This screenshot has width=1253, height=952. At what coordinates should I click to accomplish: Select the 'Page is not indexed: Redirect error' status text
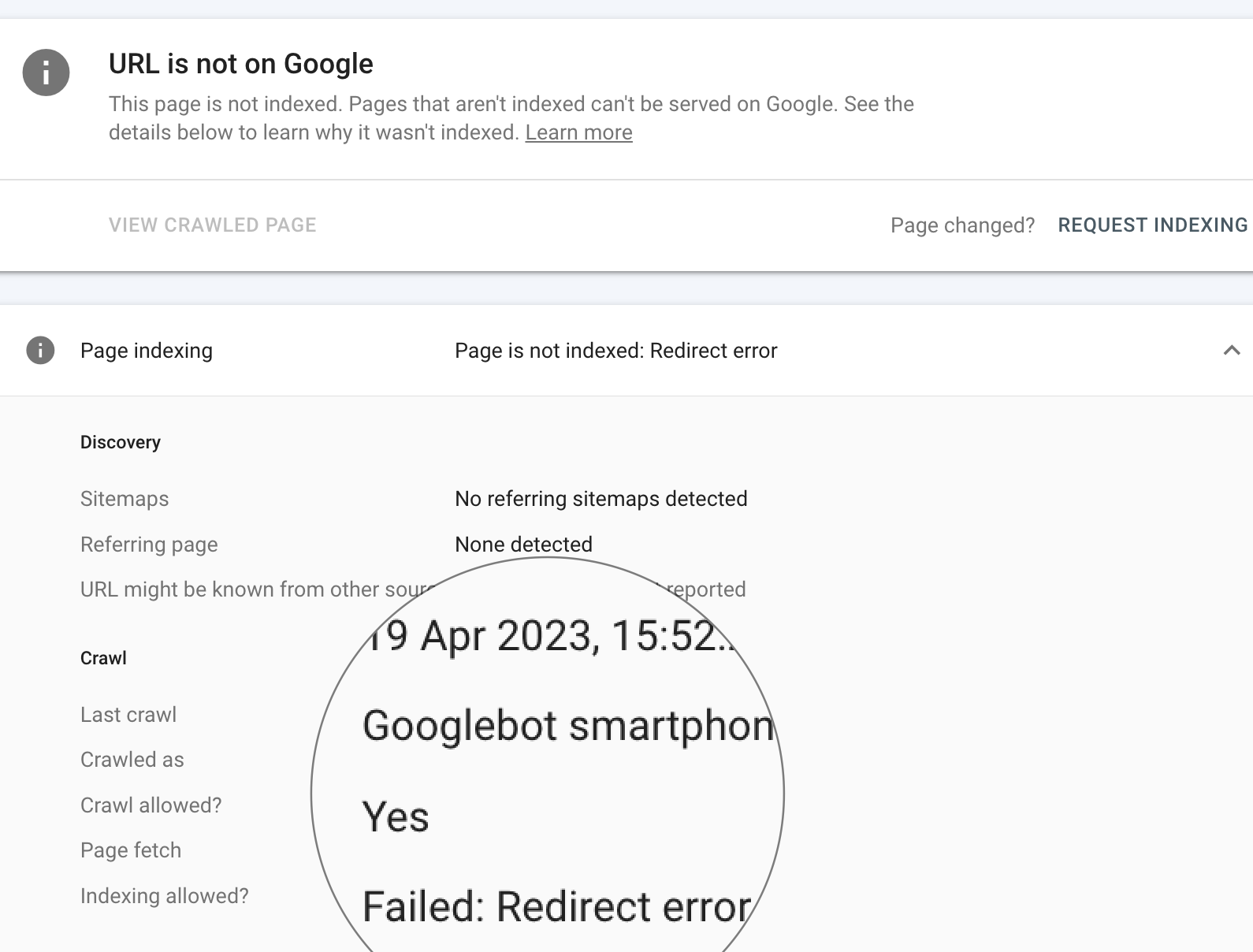[615, 351]
